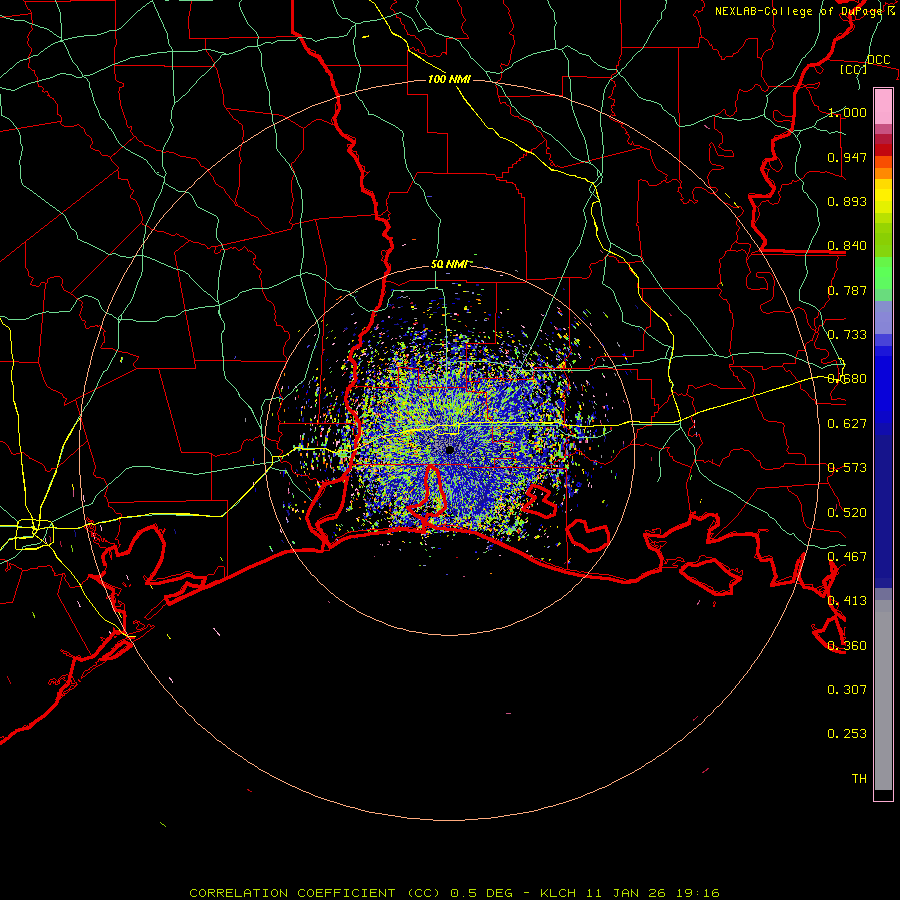900x900 pixels.
Task: Click the 100 NMI range ring label
Action: 449,79
